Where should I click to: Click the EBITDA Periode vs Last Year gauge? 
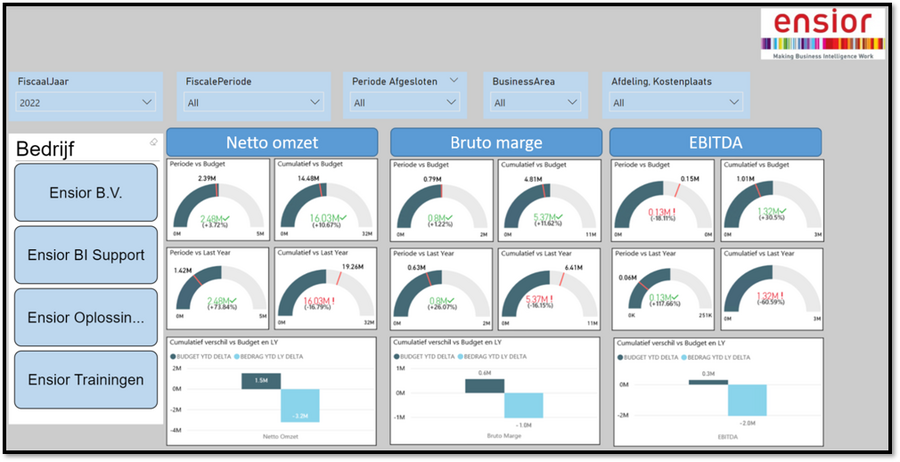click(x=663, y=289)
